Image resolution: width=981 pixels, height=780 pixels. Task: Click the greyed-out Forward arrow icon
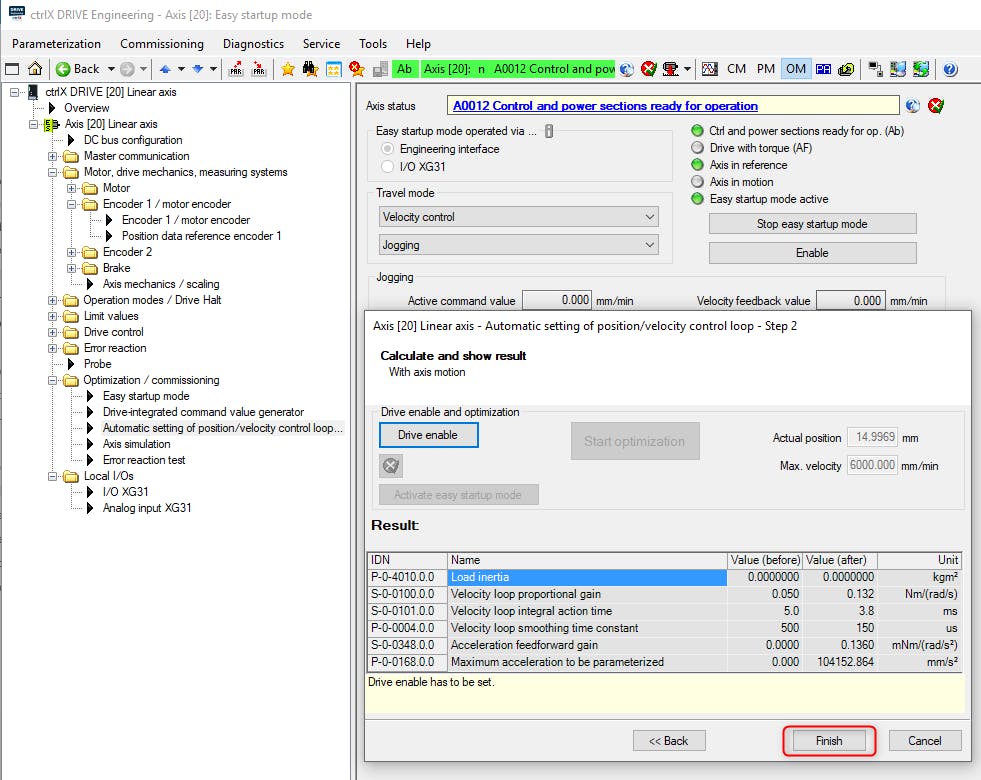tap(127, 69)
